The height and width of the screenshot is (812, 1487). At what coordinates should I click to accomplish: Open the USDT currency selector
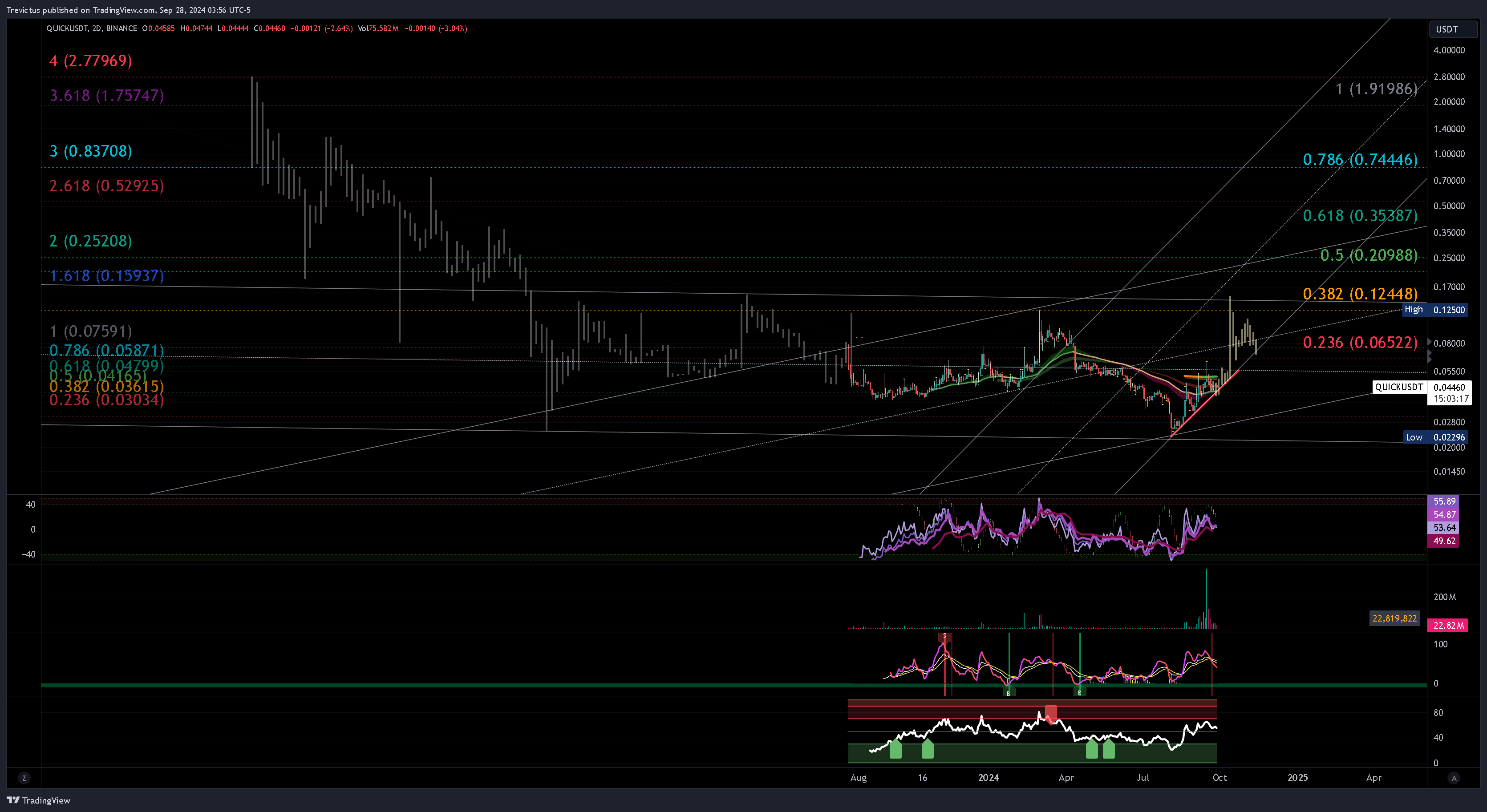pos(1453,29)
